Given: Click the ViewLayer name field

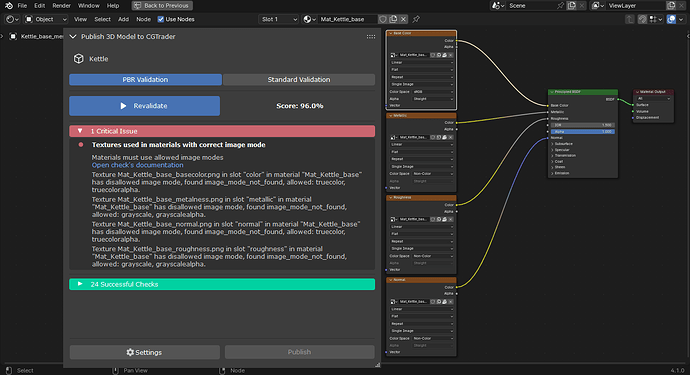Looking at the screenshot, I should [x=636, y=6].
